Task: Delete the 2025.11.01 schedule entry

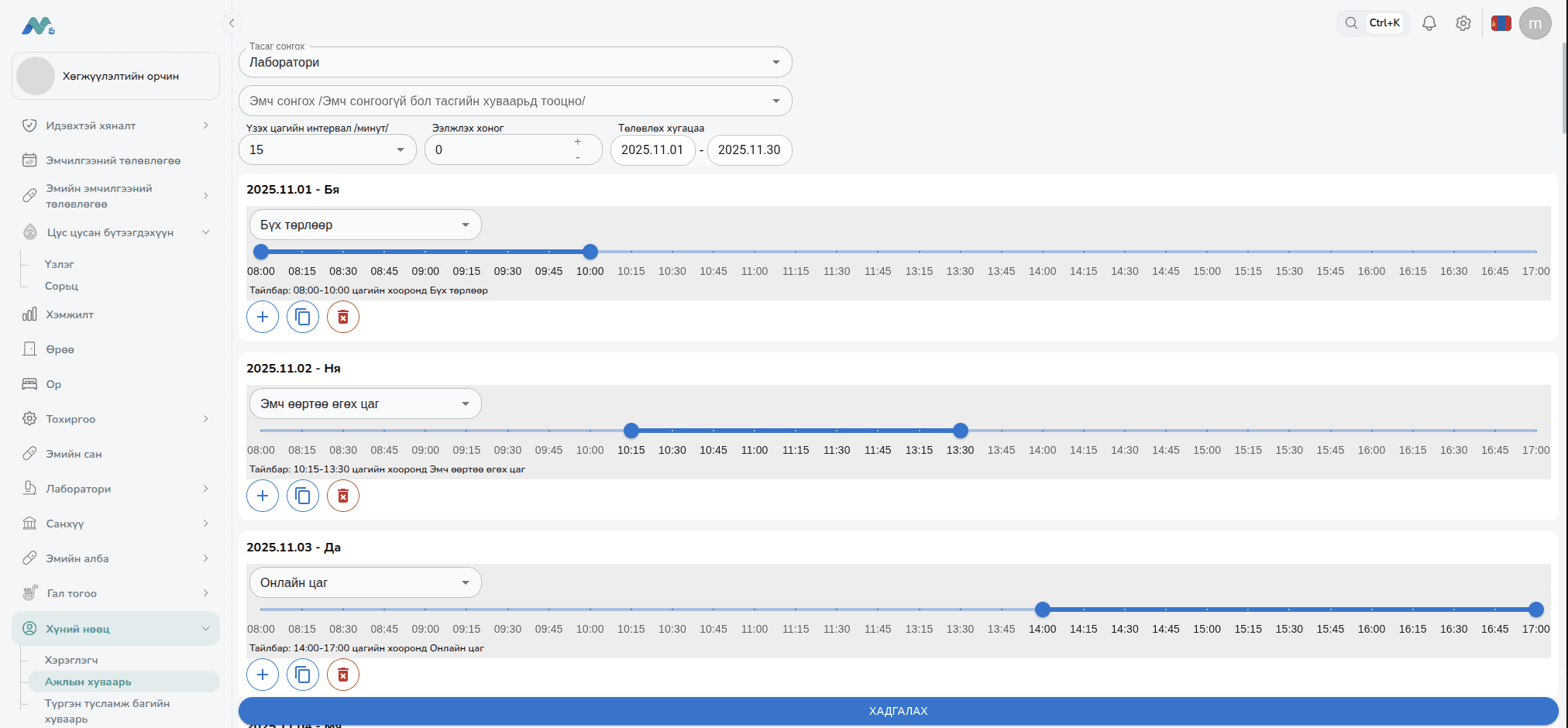Action: [342, 317]
